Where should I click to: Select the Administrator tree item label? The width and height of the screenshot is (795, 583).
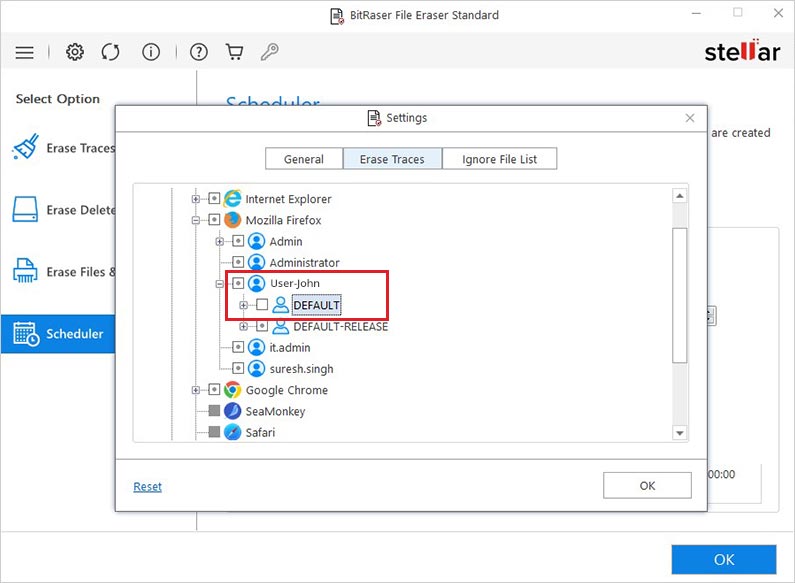pos(304,263)
